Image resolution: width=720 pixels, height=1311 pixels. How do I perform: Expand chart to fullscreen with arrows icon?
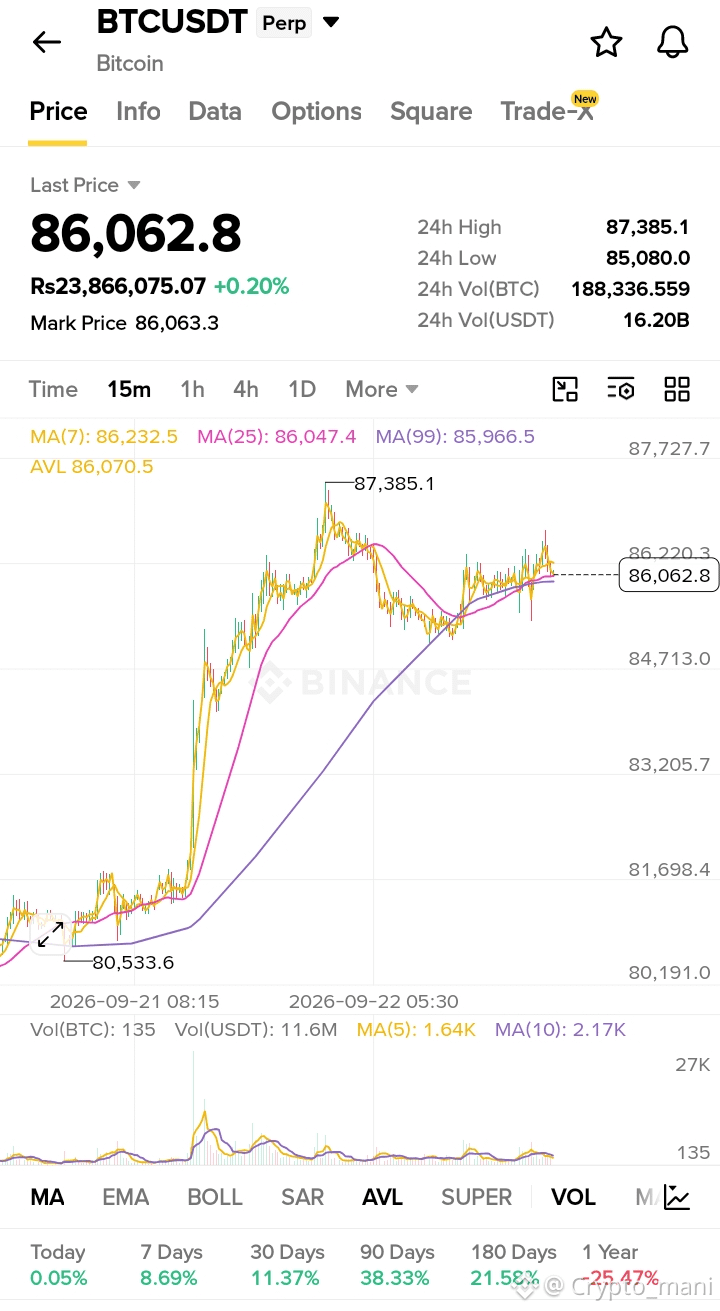[50, 934]
